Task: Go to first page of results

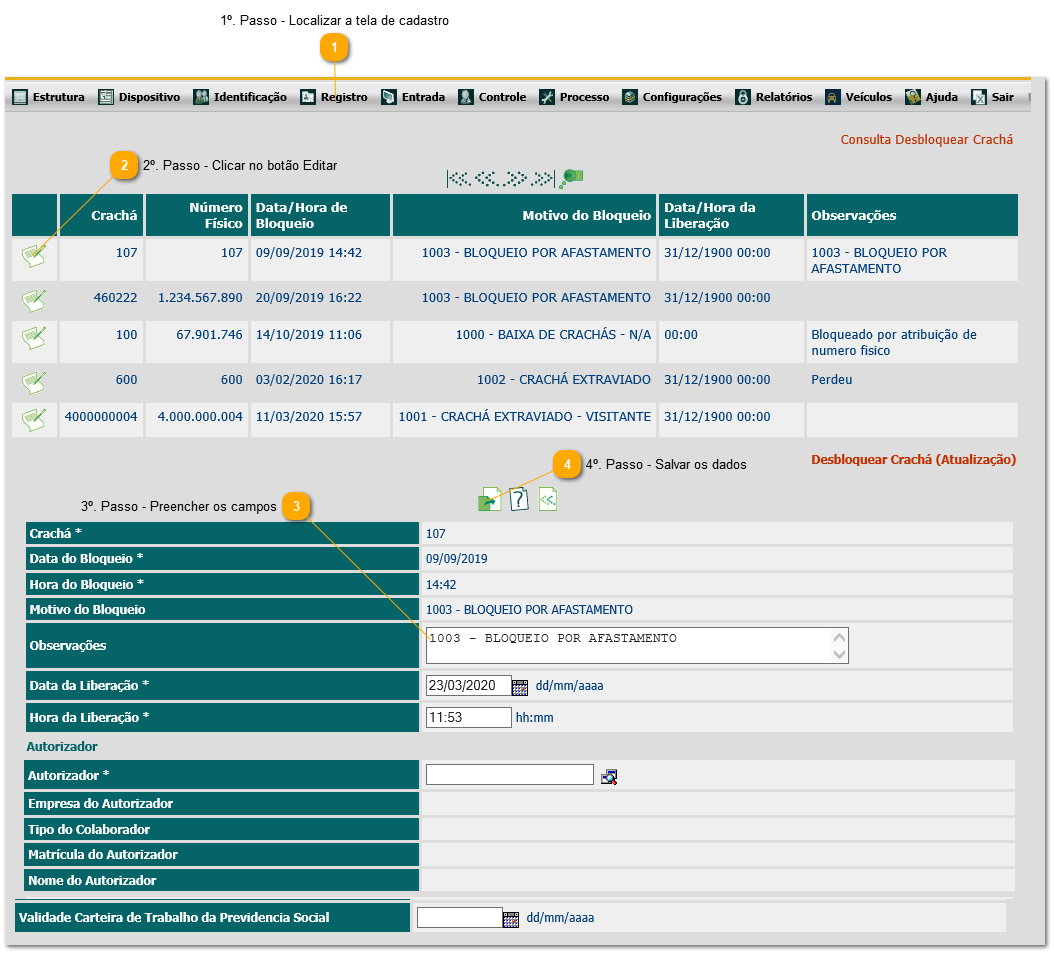Action: [458, 179]
